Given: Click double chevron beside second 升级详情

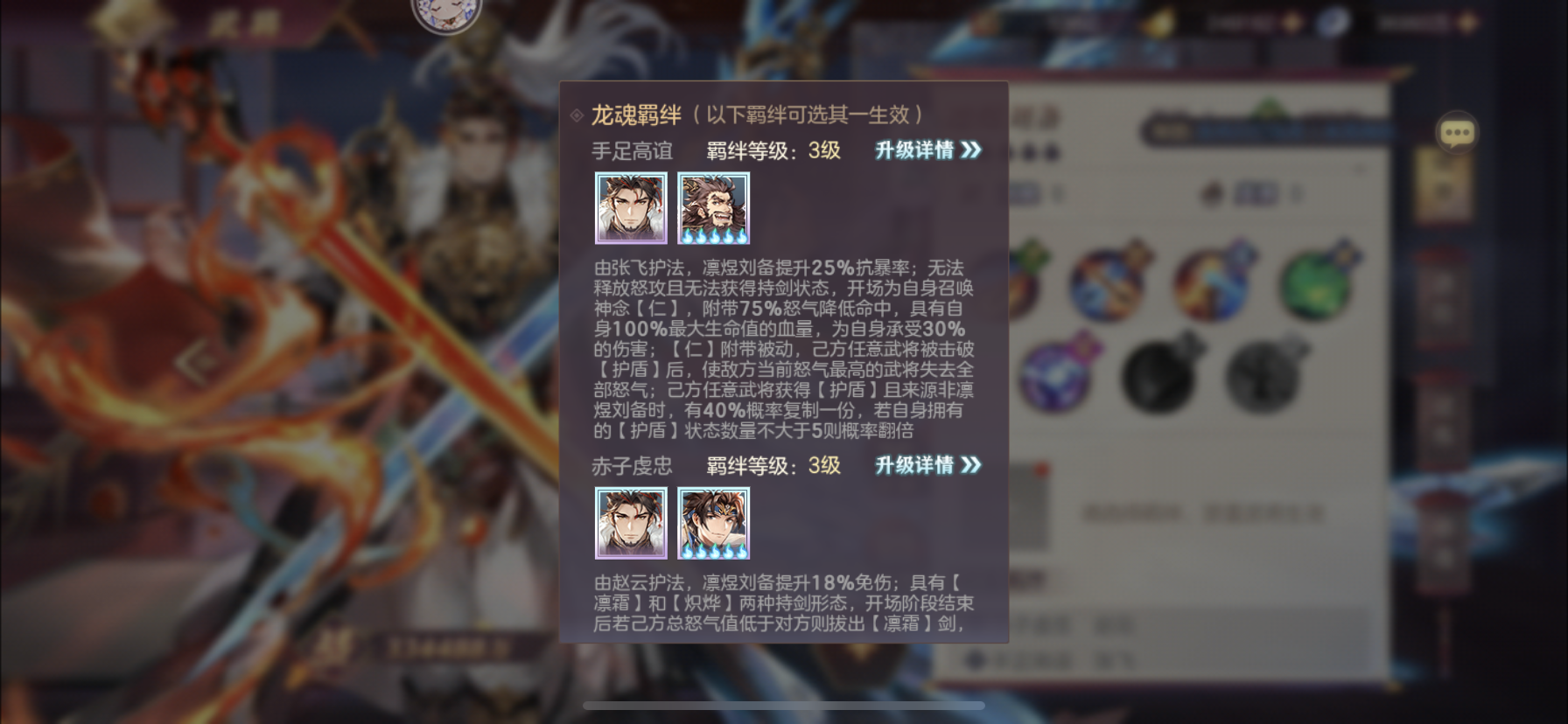Looking at the screenshot, I should pyautogui.click(x=971, y=465).
